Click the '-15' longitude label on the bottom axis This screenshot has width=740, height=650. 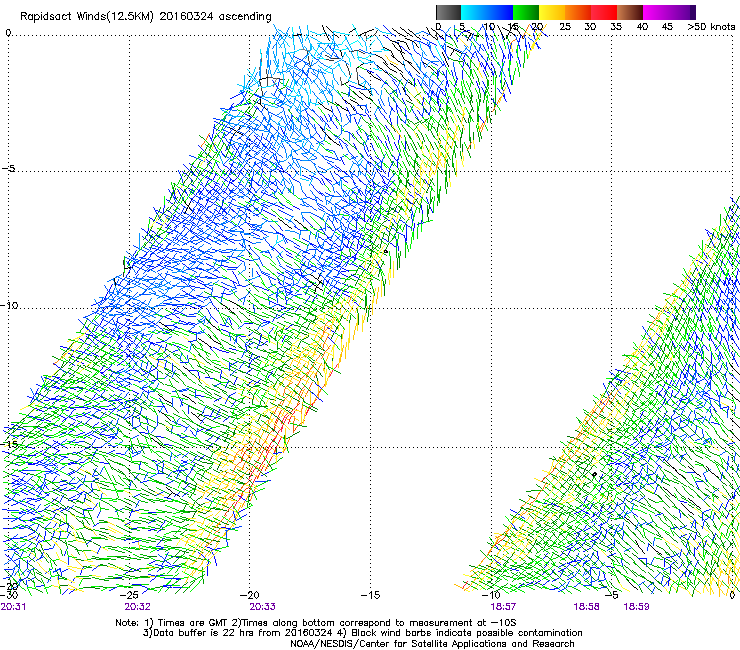pos(370,595)
